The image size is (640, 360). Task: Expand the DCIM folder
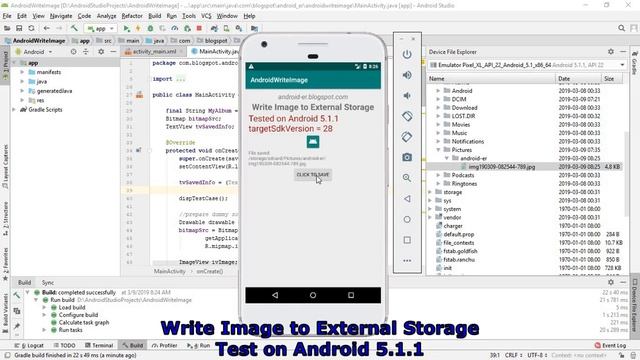(x=438, y=99)
